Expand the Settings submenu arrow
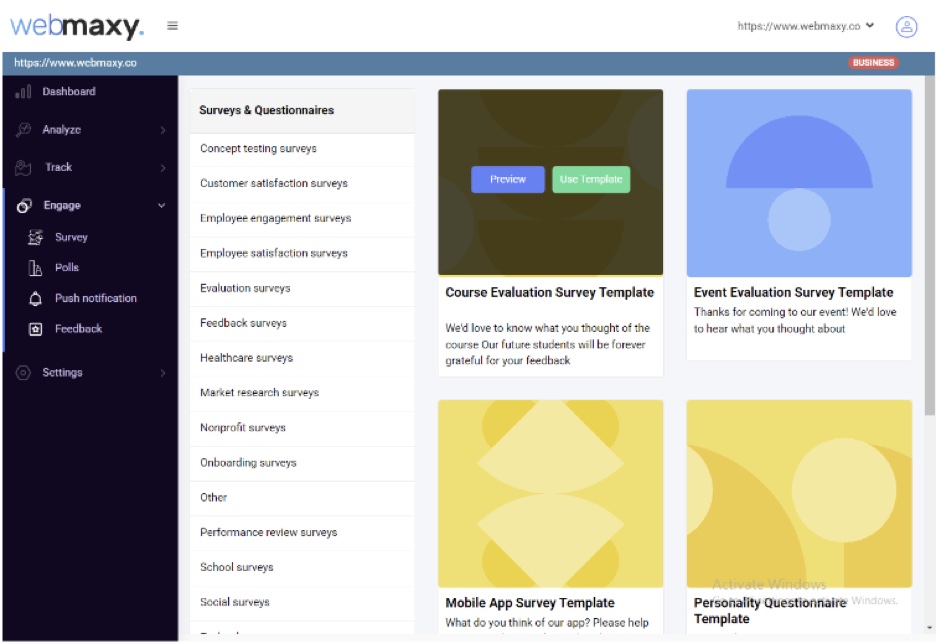Image resolution: width=936 pixels, height=644 pixels. click(162, 373)
